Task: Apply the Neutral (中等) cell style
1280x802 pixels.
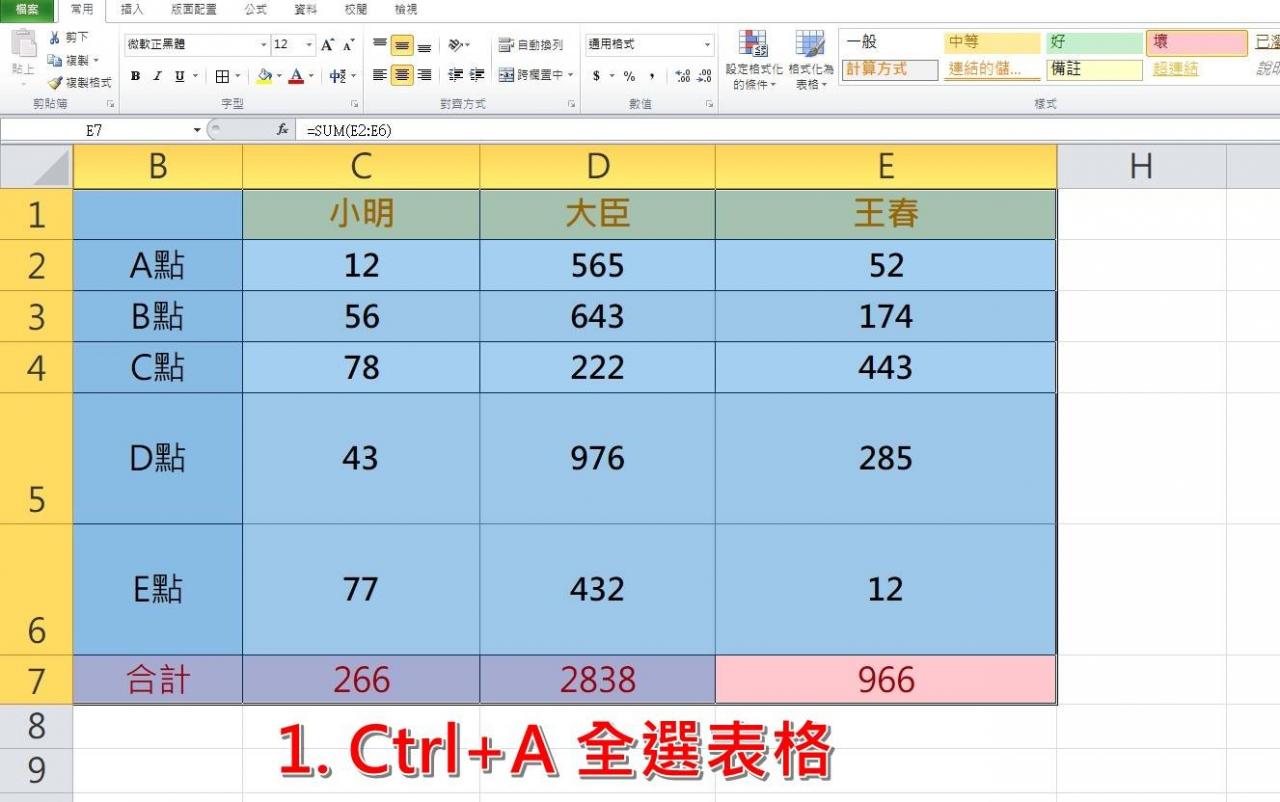Action: click(x=993, y=42)
